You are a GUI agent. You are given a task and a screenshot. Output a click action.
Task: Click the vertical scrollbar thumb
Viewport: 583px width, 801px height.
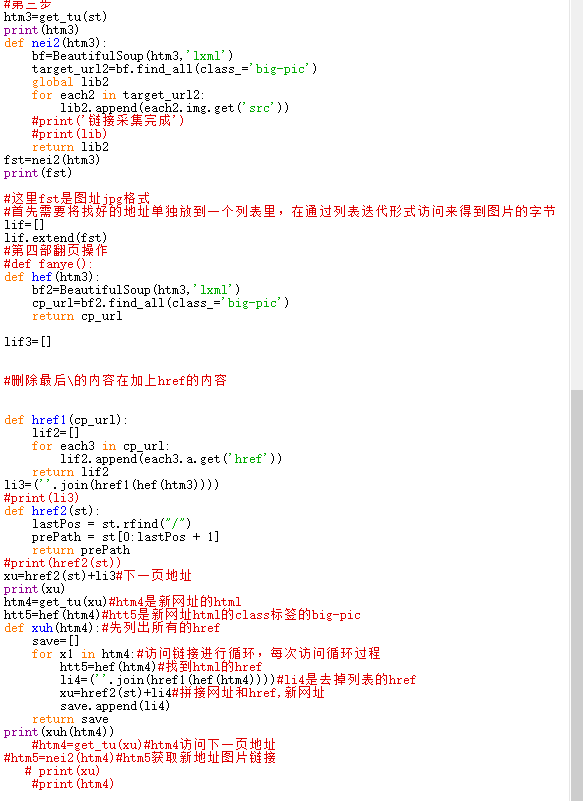tap(577, 595)
